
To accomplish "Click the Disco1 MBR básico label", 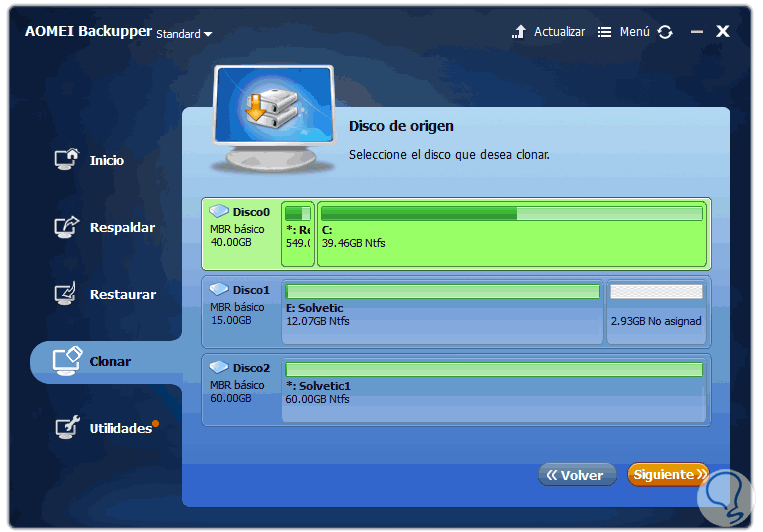I will [x=237, y=307].
